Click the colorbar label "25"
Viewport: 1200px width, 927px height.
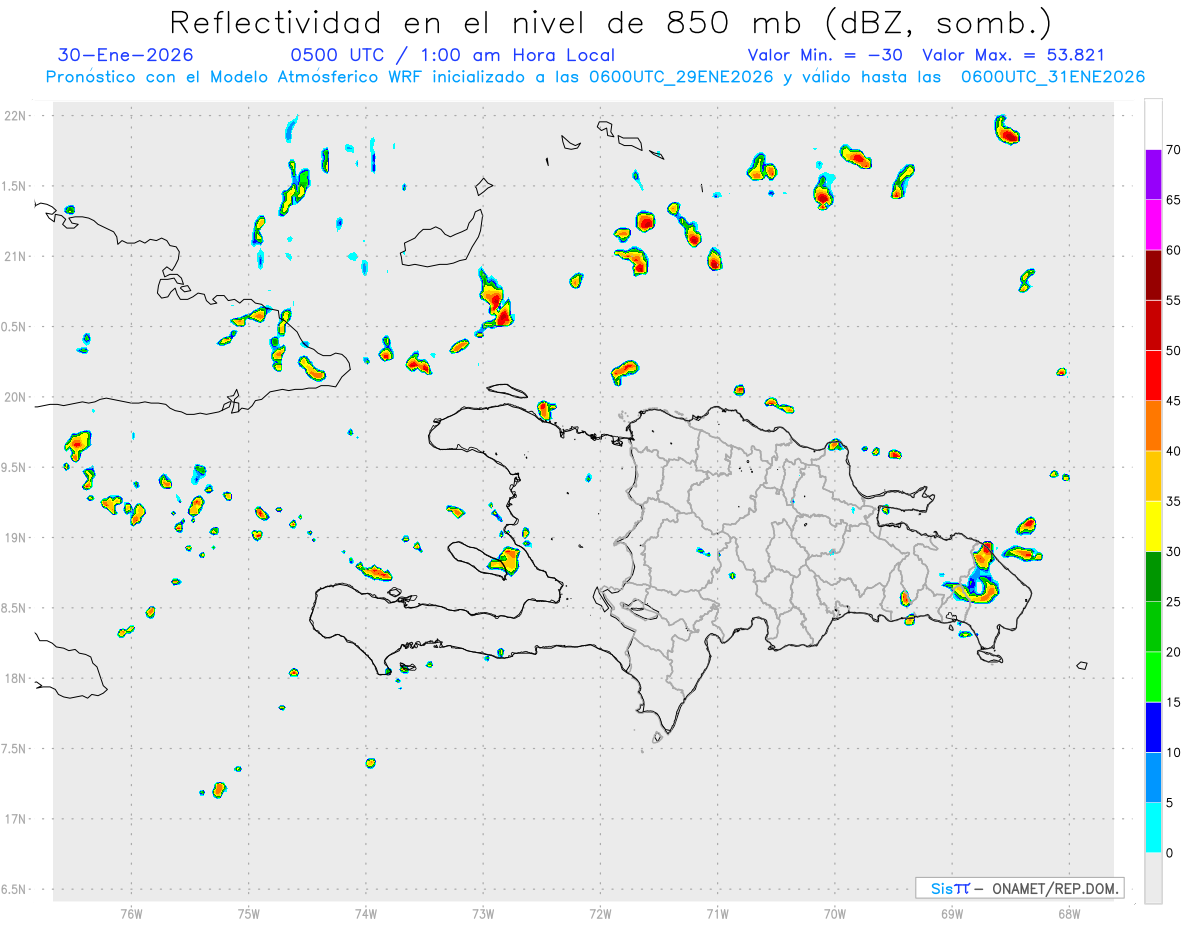[x=1174, y=602]
